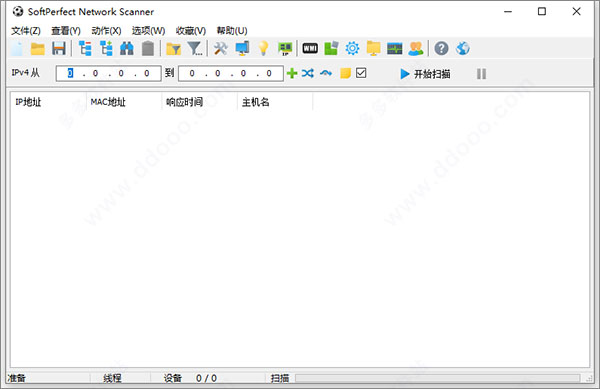Click the users accounts icon

click(416, 49)
